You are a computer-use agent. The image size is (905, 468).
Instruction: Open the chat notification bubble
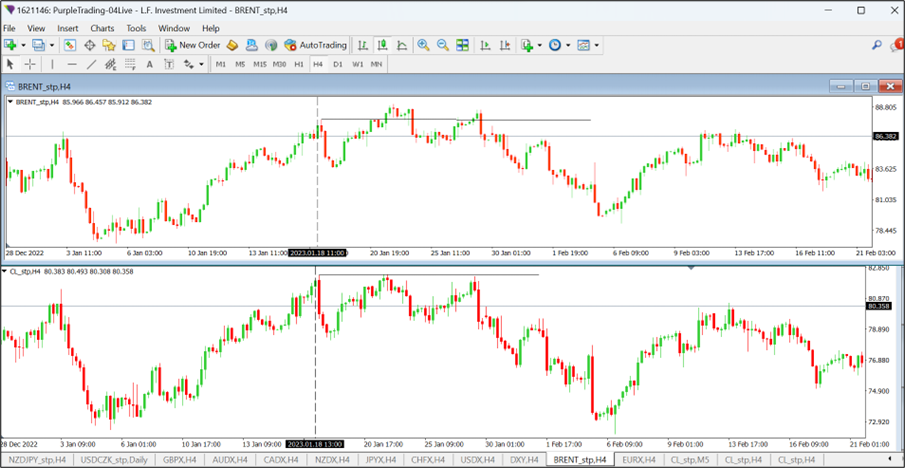point(897,44)
